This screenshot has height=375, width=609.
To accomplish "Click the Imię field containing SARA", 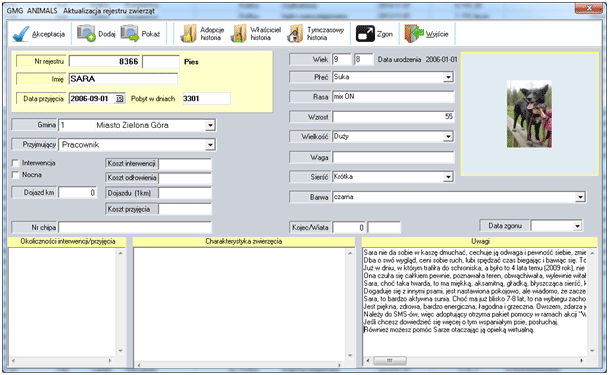I will (123, 79).
